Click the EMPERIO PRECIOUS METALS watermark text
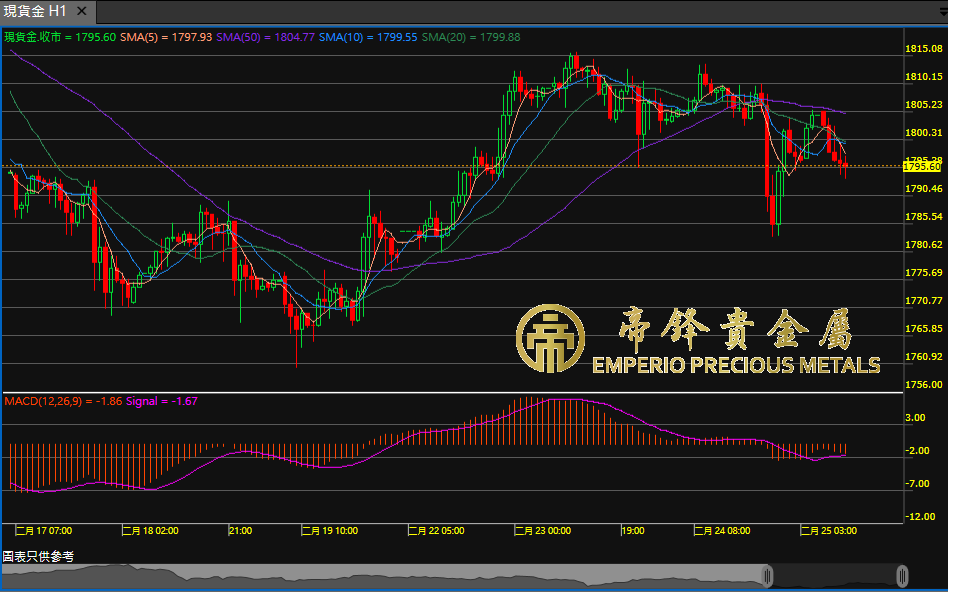The height and width of the screenshot is (592, 956). click(736, 365)
